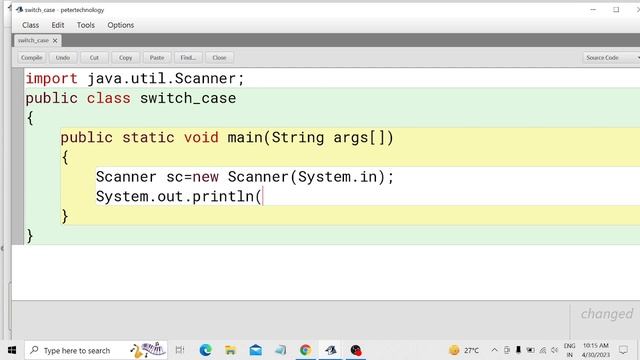The height and width of the screenshot is (360, 640).
Task: Open Task View in the taskbar
Action: pos(180,350)
